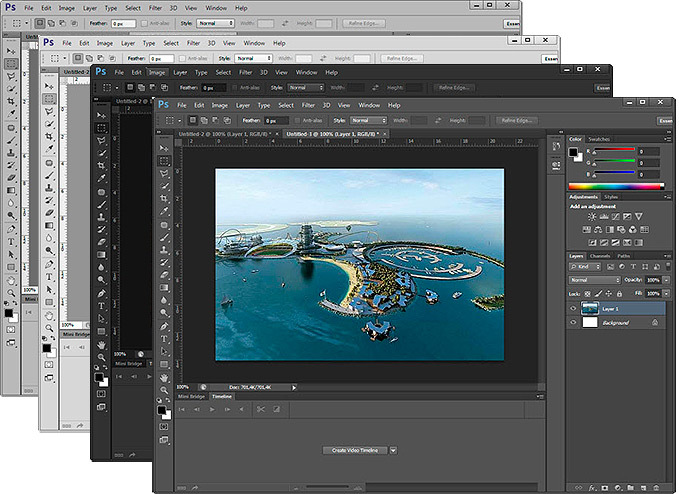Select the Type tool in the light gray window
The height and width of the screenshot is (494, 679).
tap(49, 277)
